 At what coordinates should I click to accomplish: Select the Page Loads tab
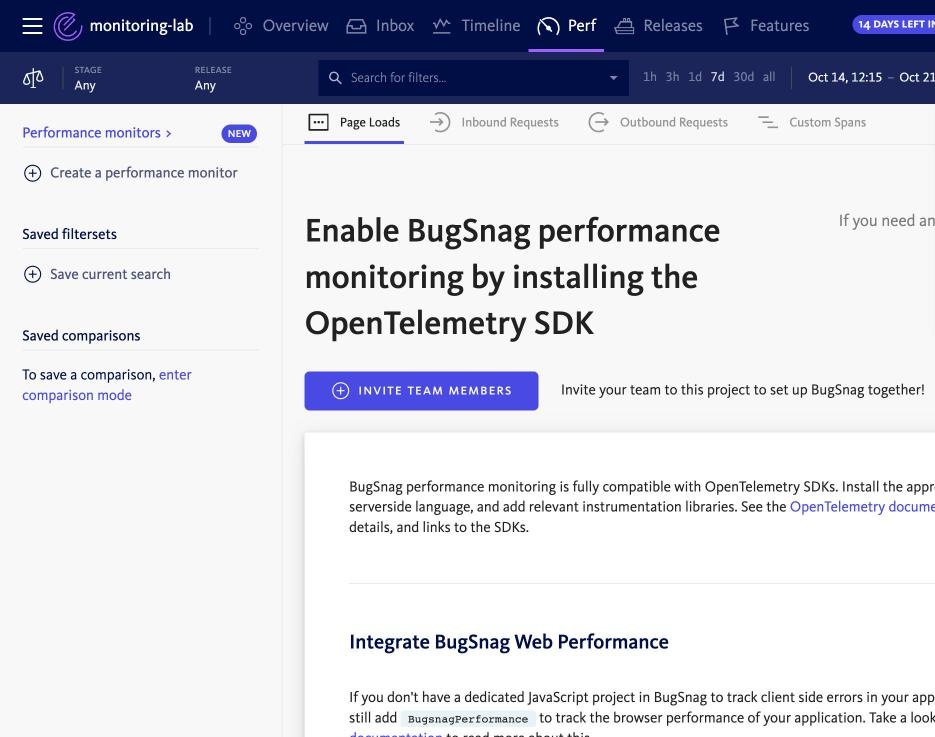pos(354,123)
